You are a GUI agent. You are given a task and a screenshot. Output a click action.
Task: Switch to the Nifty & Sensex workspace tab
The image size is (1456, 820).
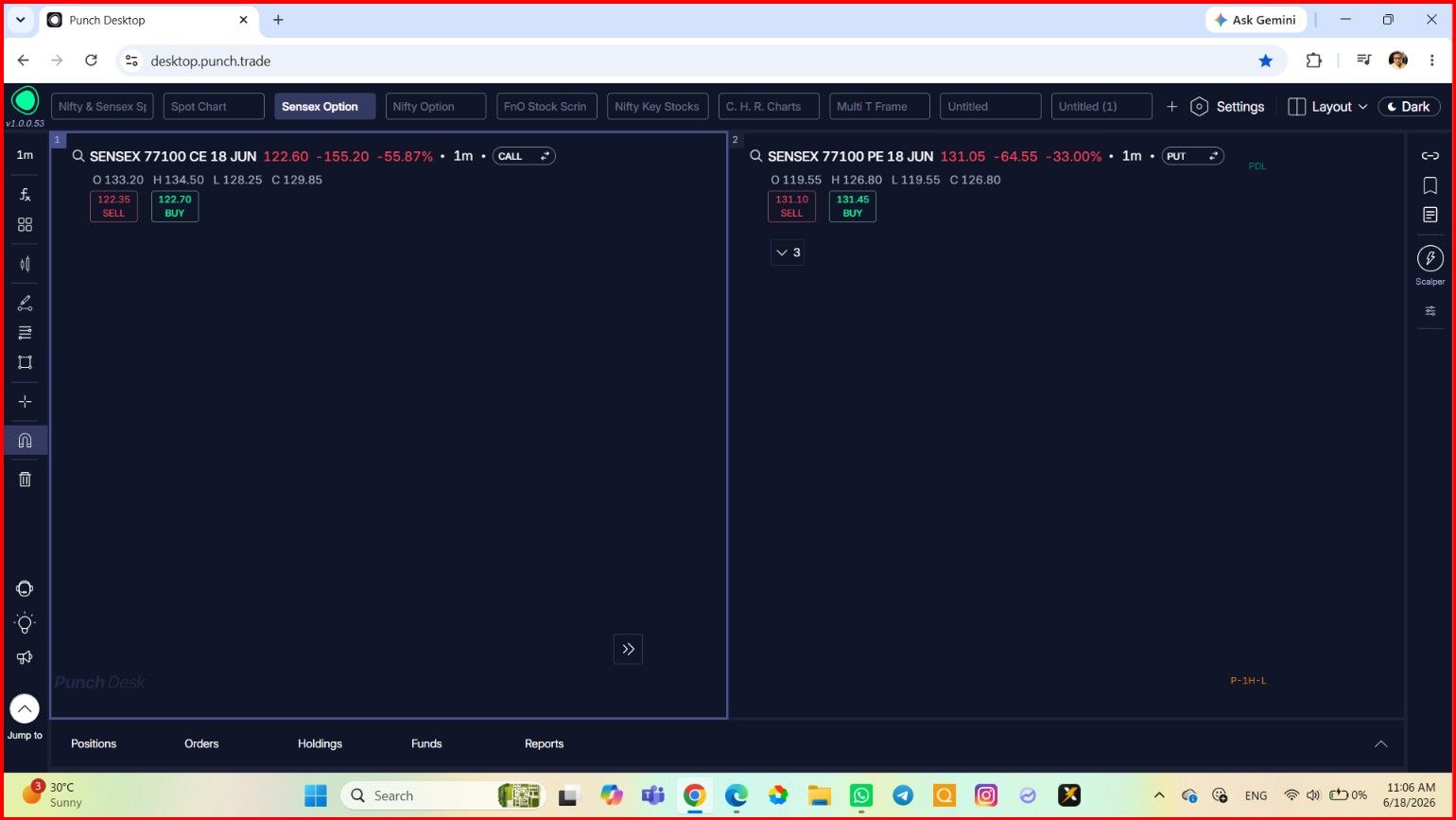point(102,107)
